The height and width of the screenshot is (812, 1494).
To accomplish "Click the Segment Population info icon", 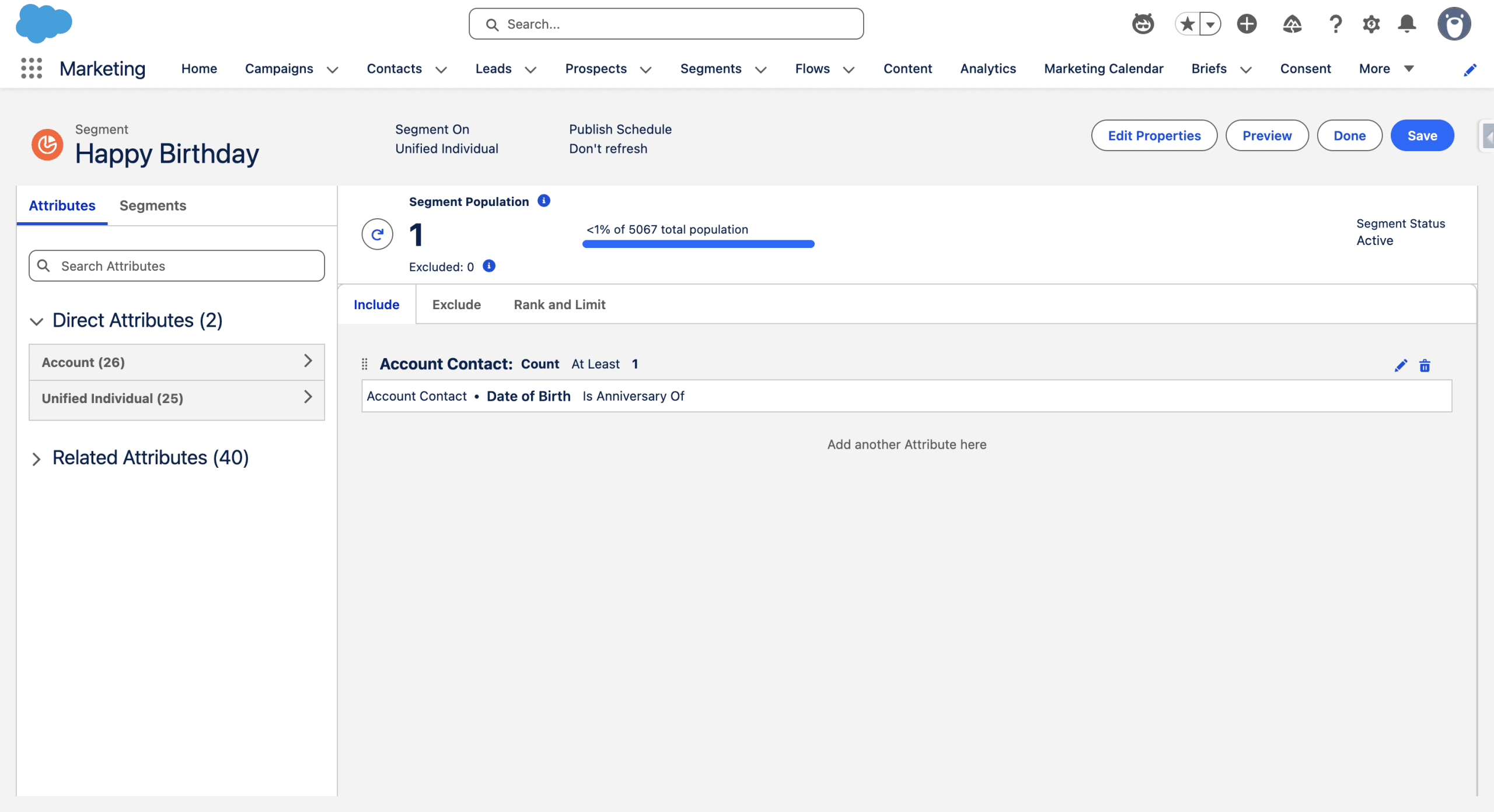I will click(543, 201).
